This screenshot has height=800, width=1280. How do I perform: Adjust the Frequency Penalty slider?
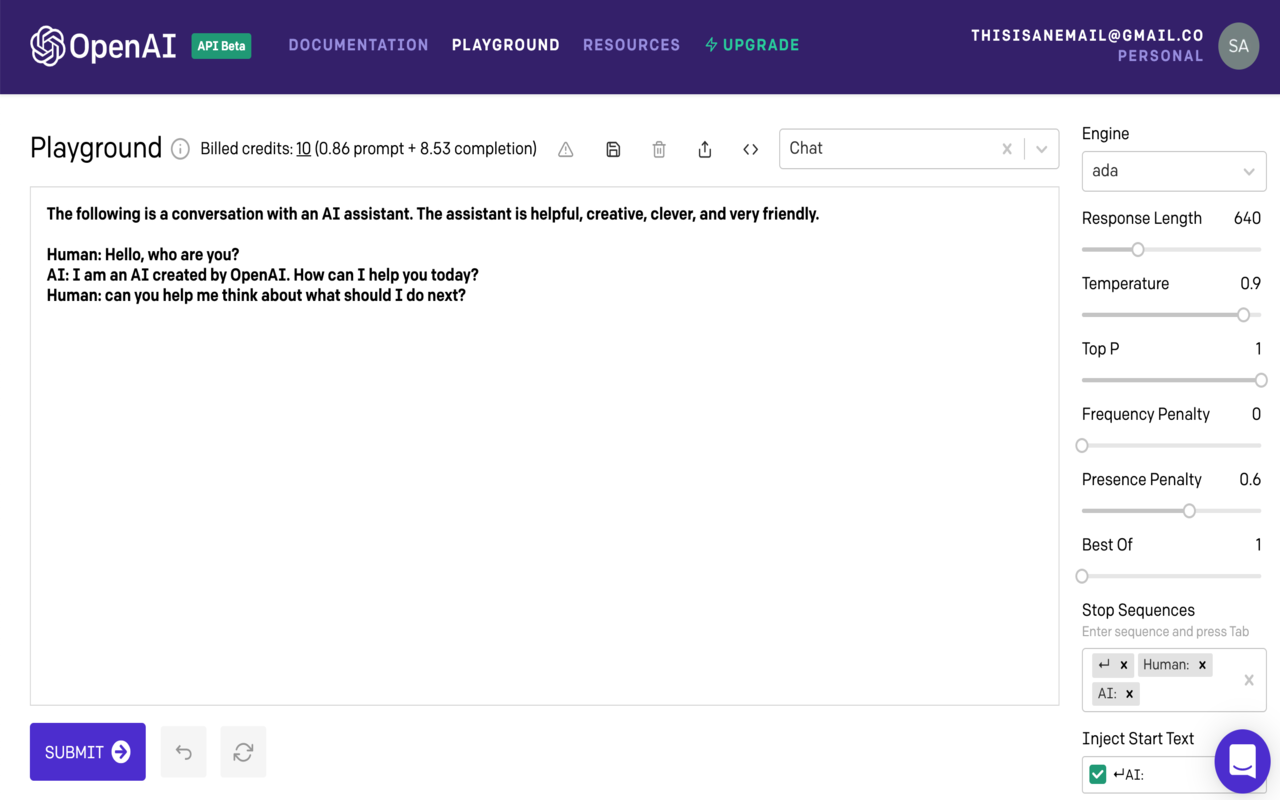pos(1082,445)
